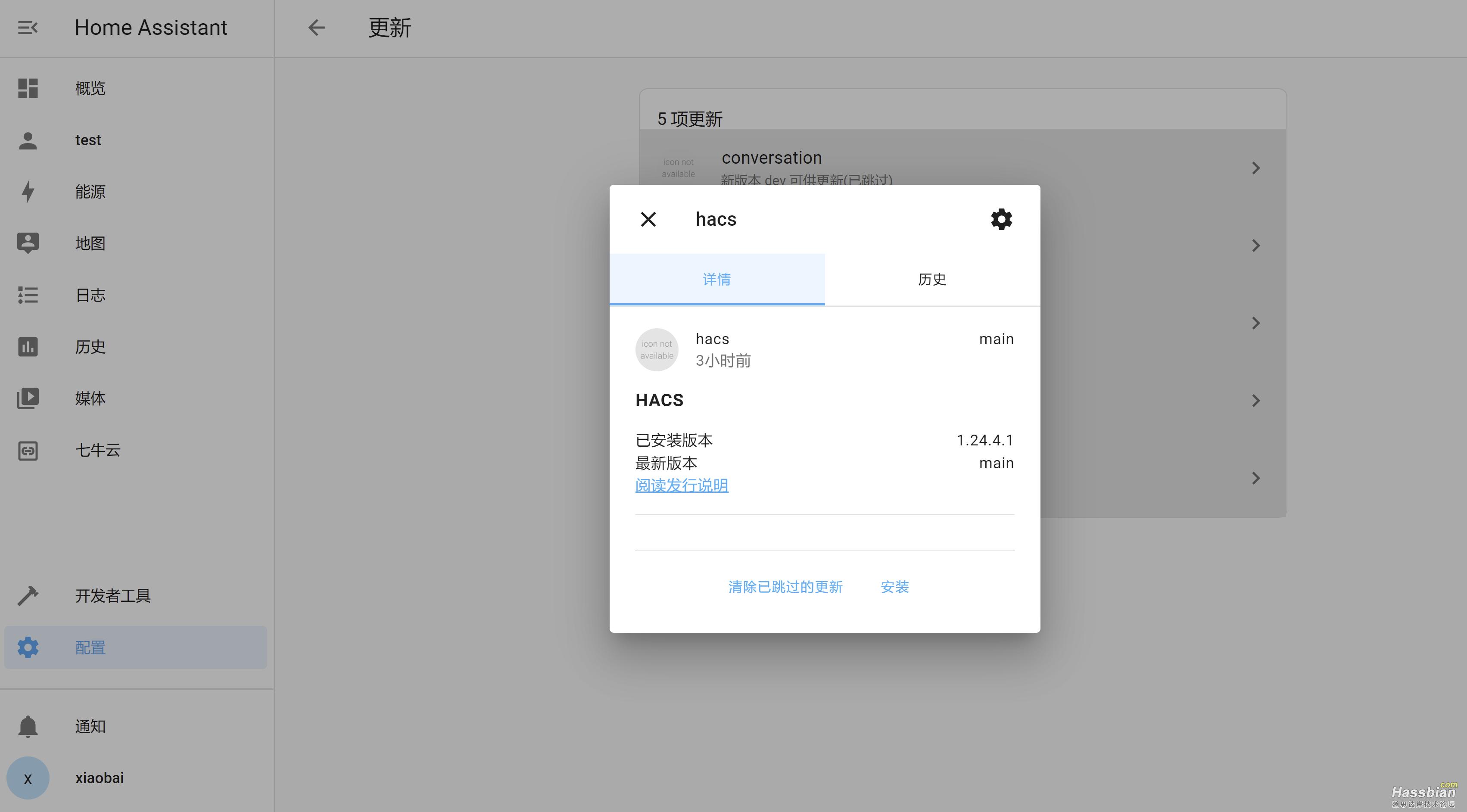1467x812 pixels.
Task: Click the hacs icon-not-available placeholder
Action: [x=657, y=350]
